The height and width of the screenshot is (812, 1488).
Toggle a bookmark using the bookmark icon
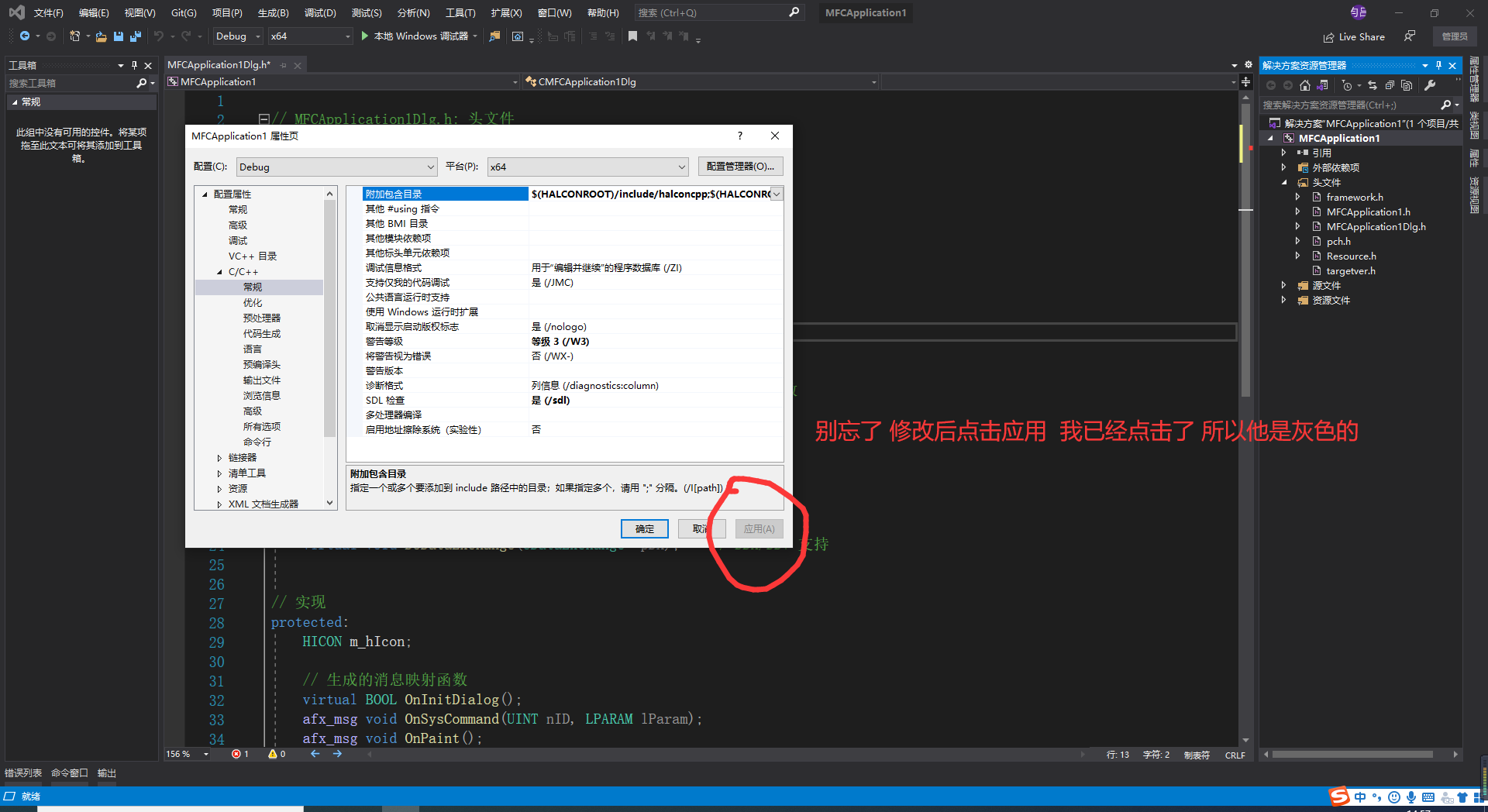coord(632,36)
